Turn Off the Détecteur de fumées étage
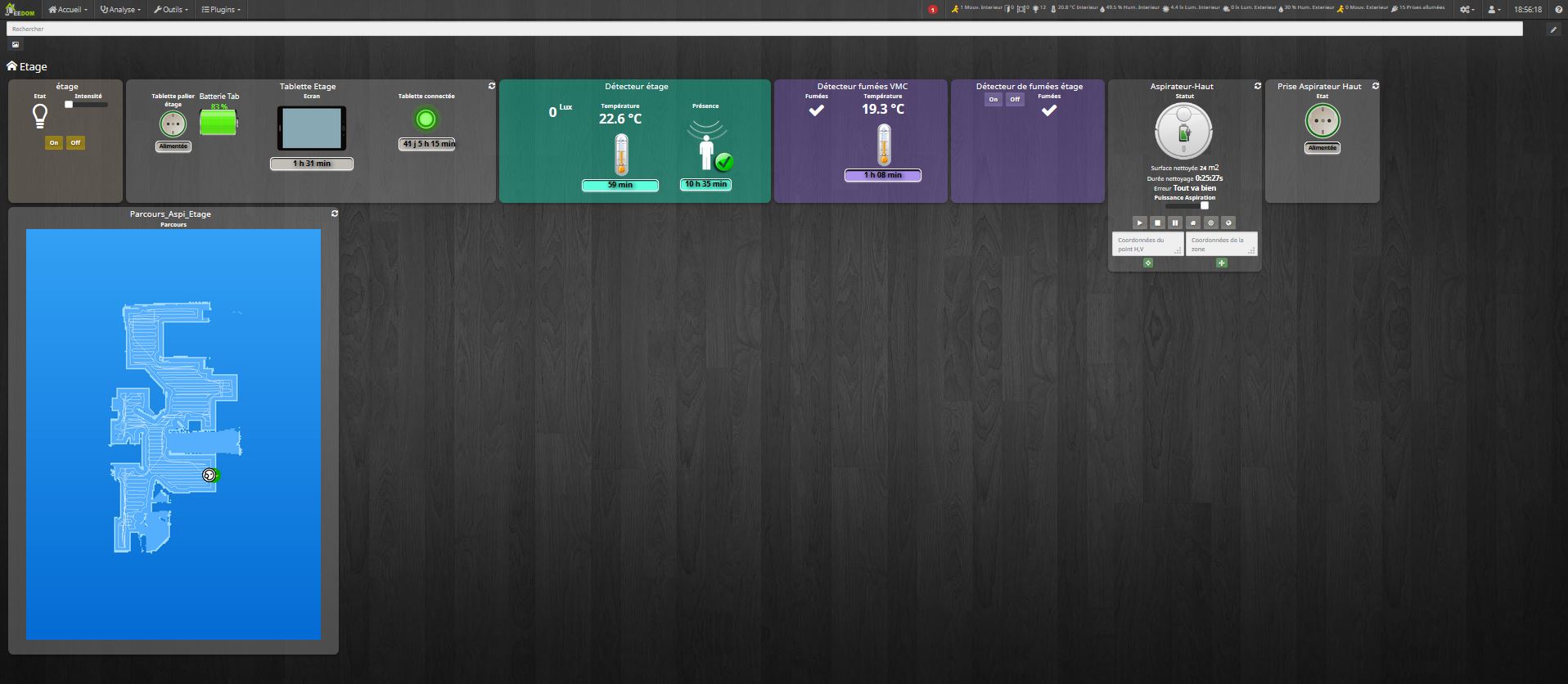Image resolution: width=1568 pixels, height=684 pixels. click(x=1015, y=100)
